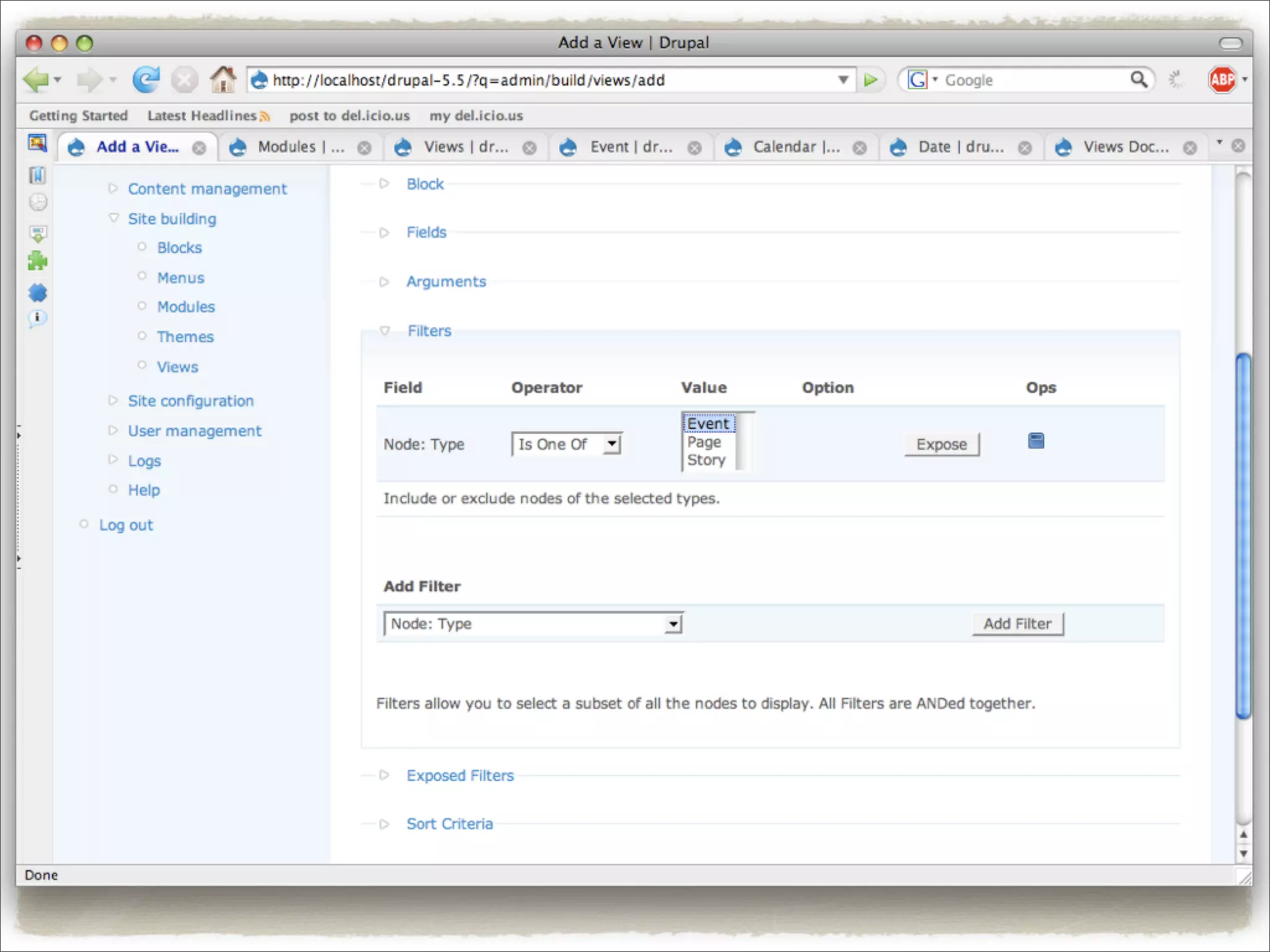
Task: Click the search magnifier icon
Action: pos(1139,79)
